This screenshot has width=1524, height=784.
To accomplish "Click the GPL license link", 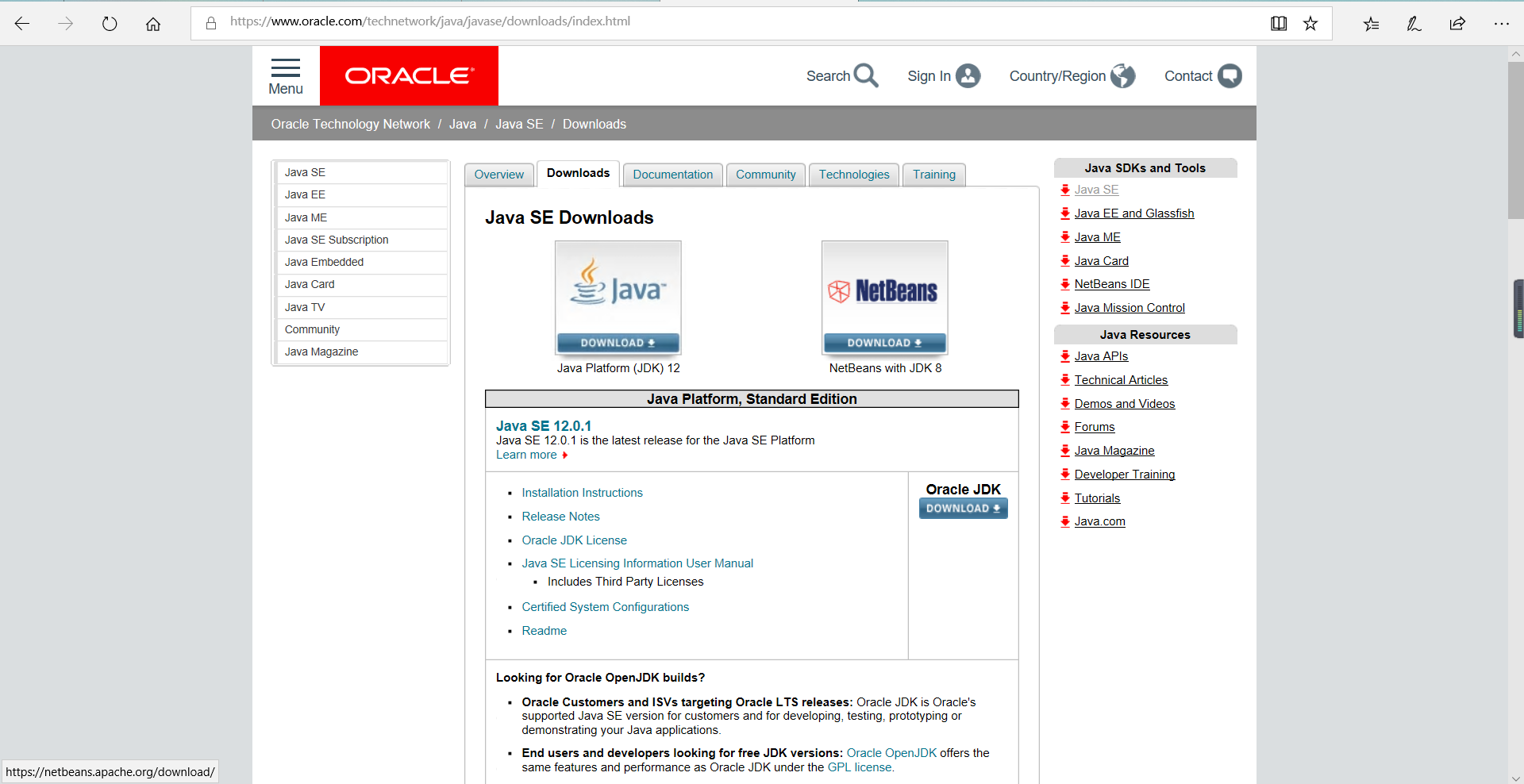I will click(860, 767).
